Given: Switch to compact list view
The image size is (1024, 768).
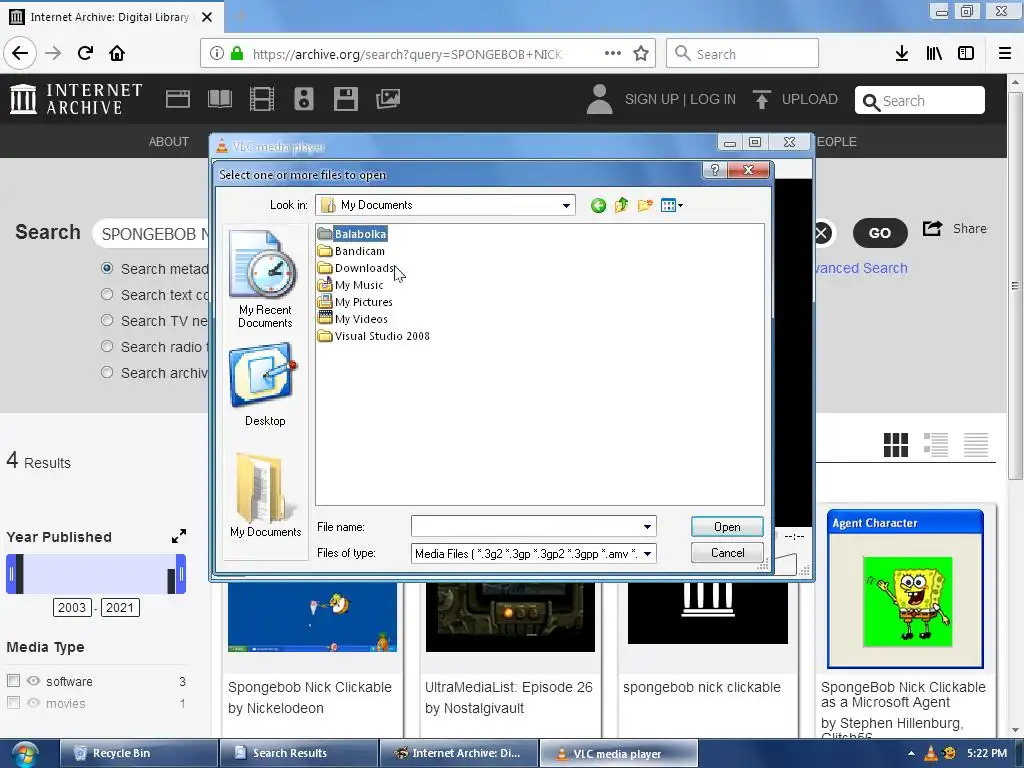Looking at the screenshot, I should 976,445.
